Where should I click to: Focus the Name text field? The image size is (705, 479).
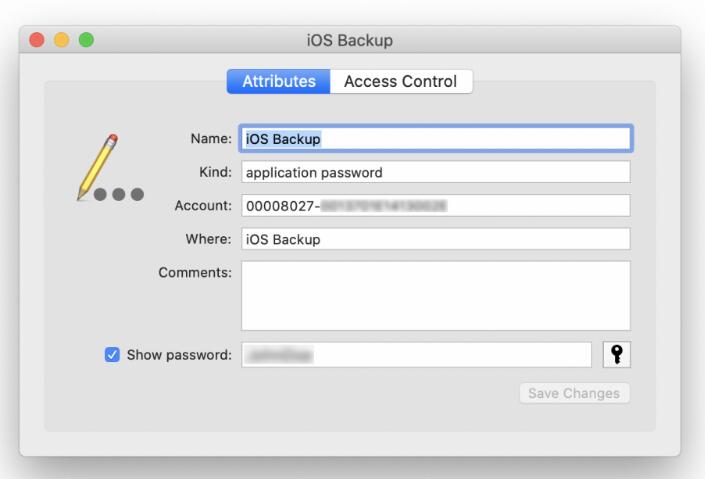pyautogui.click(x=436, y=139)
